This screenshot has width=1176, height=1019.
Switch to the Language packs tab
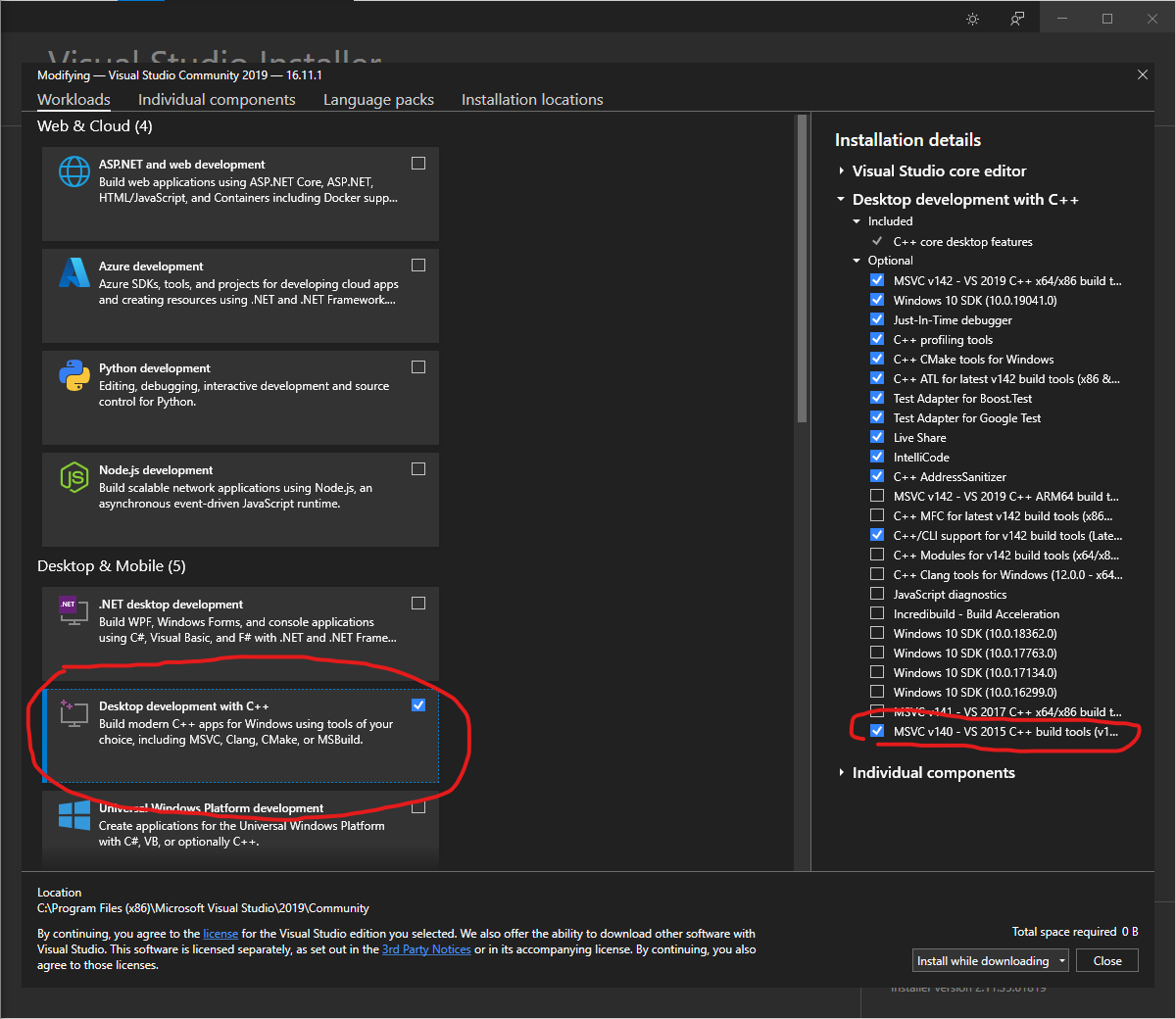click(378, 100)
